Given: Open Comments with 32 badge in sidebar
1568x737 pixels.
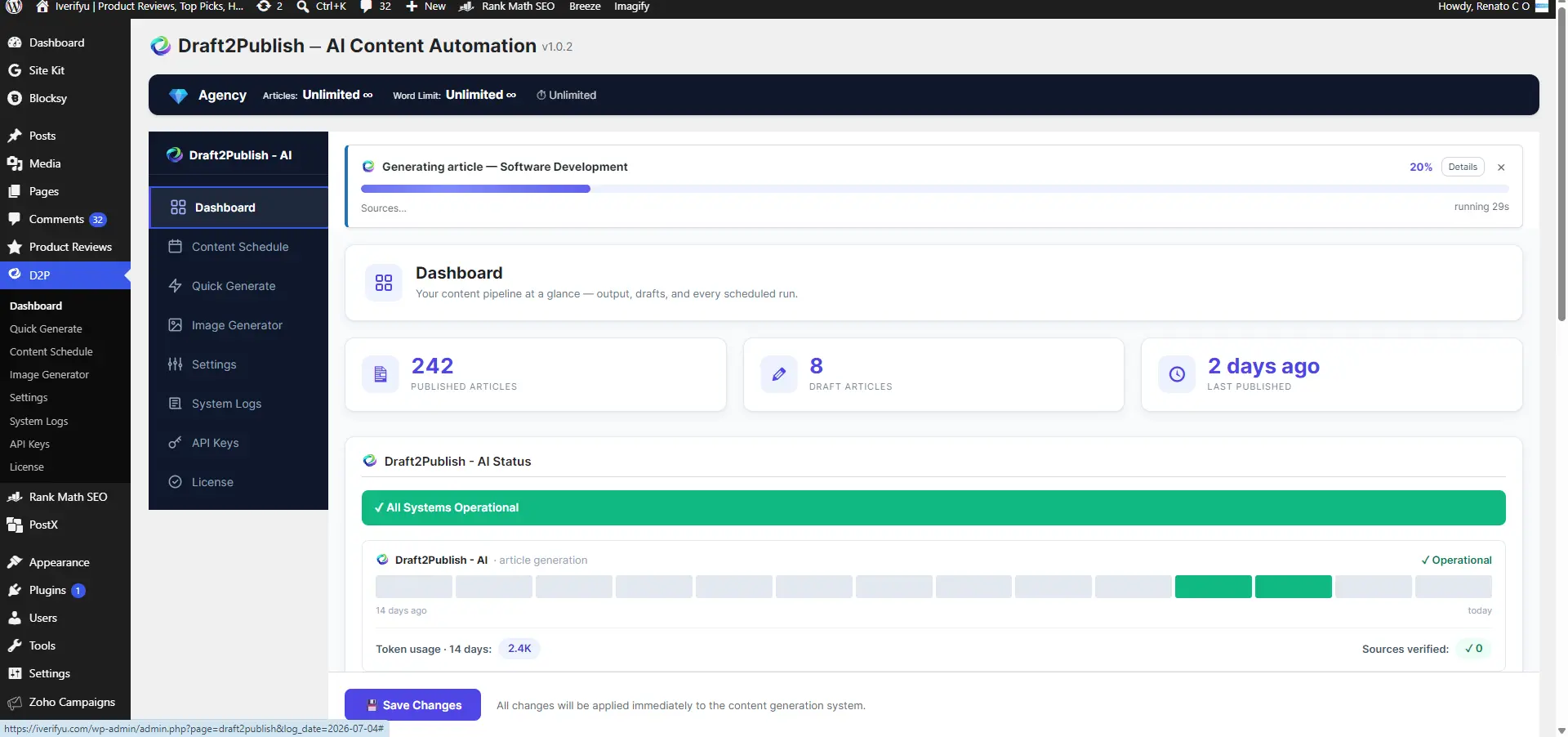Looking at the screenshot, I should [65, 219].
